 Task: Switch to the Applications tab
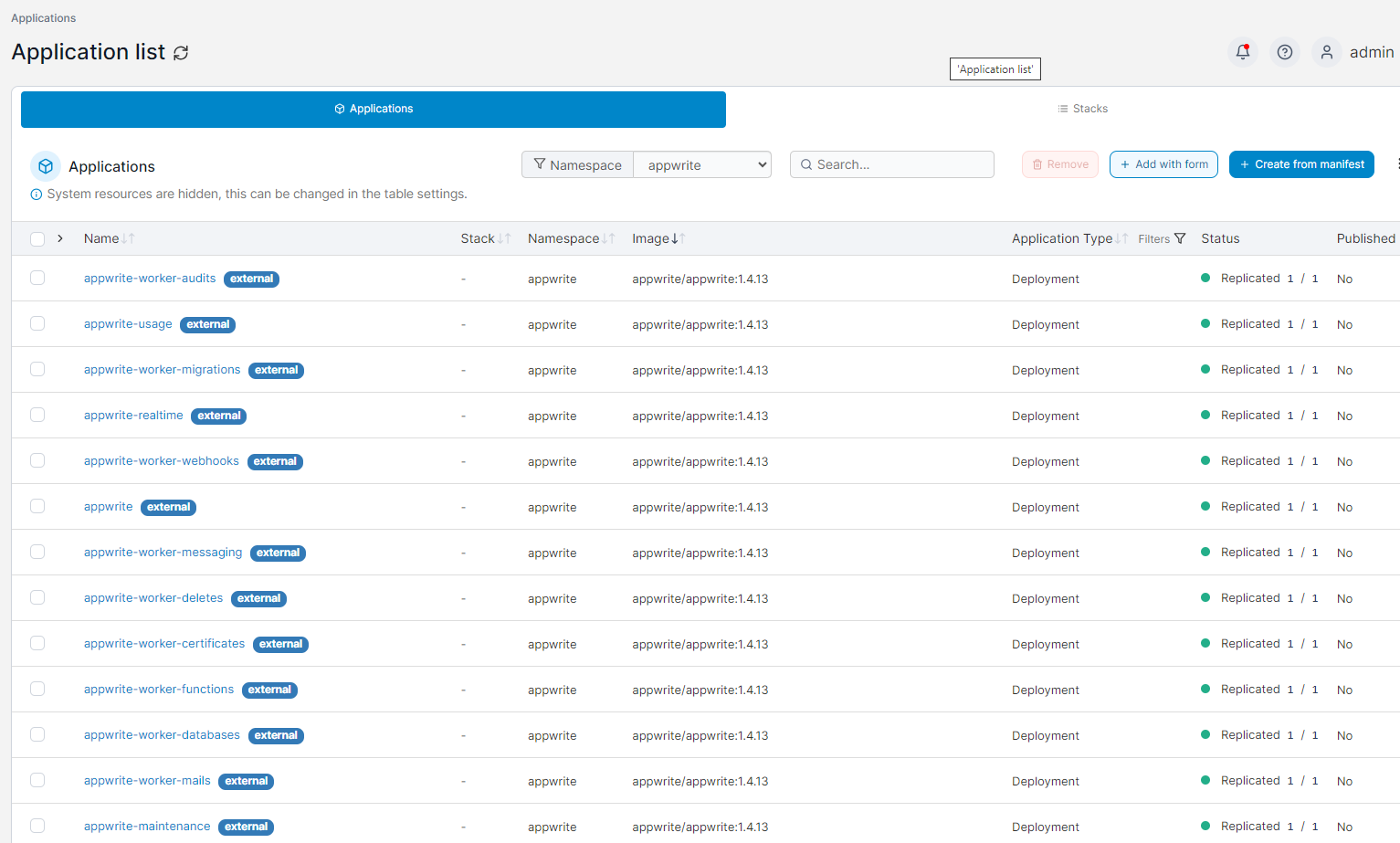pos(374,109)
